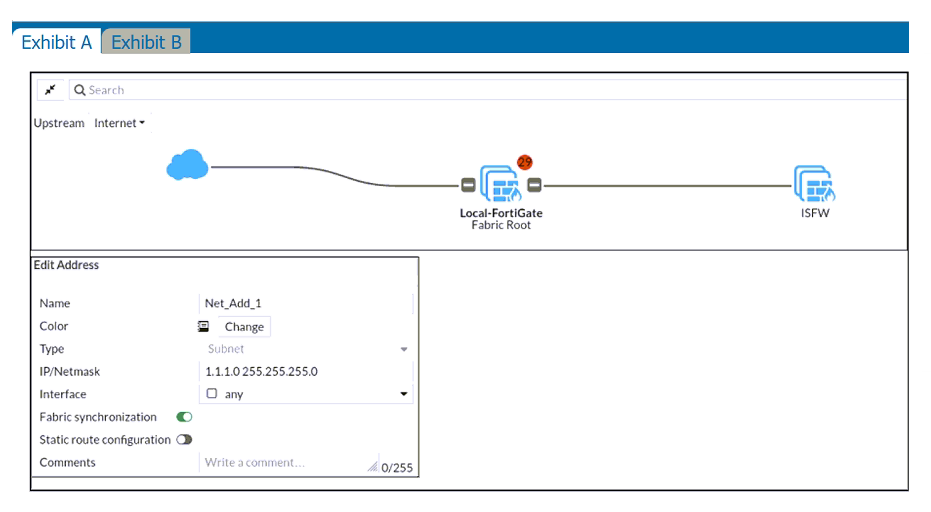The width and height of the screenshot is (931, 512).
Task: Collapse the right connector of Local-FortiGate
Action: pyautogui.click(x=534, y=185)
